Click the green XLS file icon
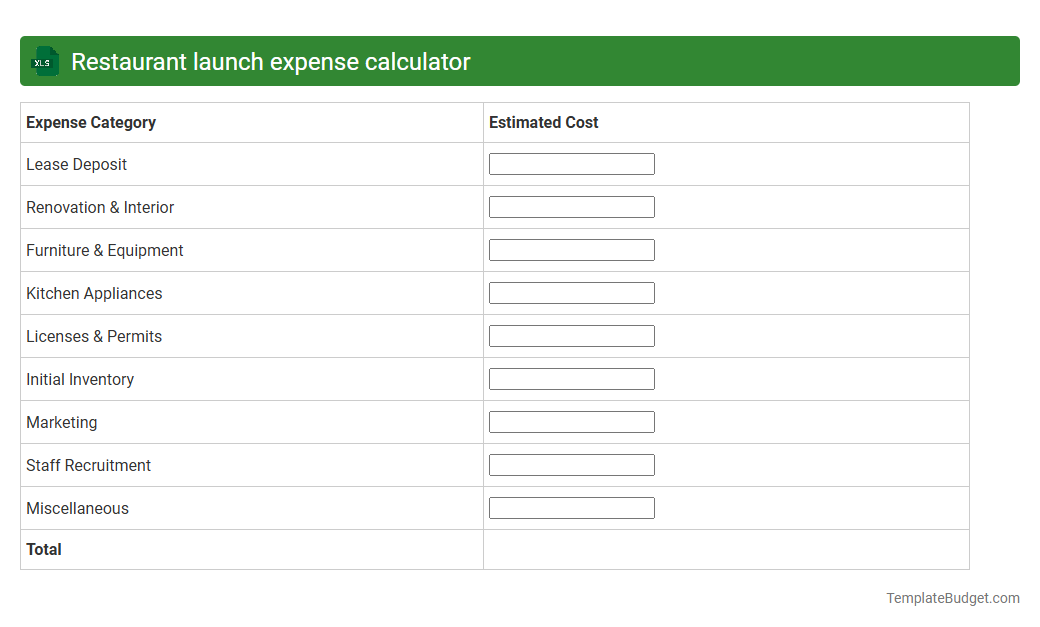 coord(44,61)
